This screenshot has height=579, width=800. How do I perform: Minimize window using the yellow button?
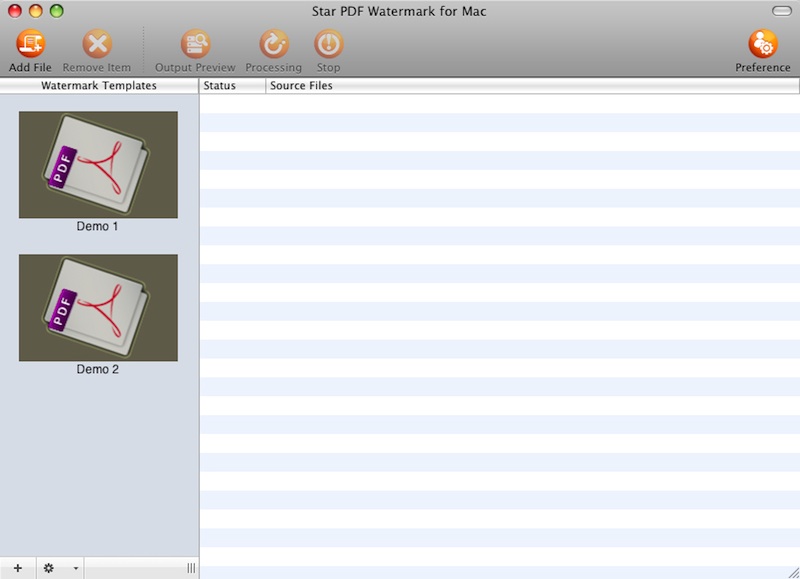pos(36,10)
